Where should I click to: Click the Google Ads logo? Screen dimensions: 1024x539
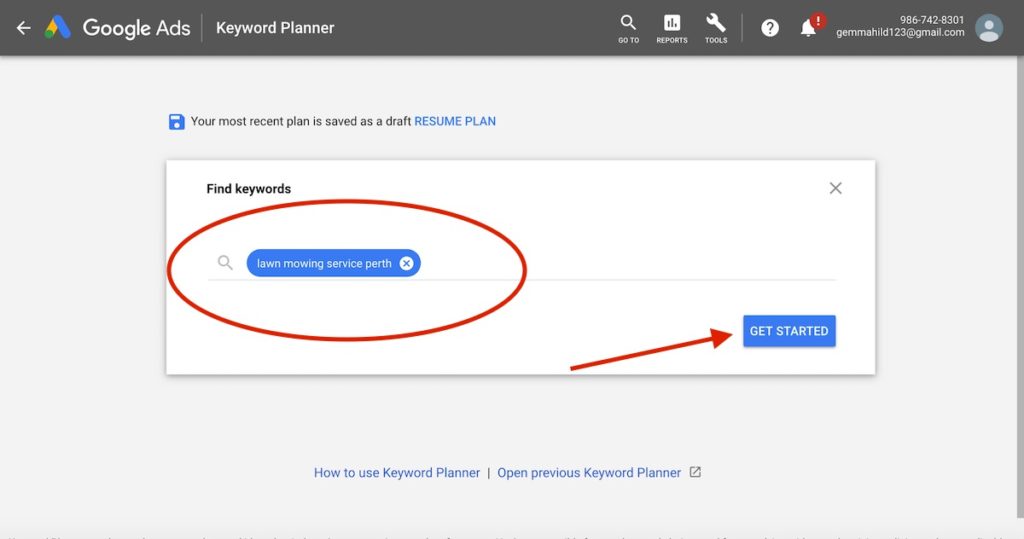tap(118, 27)
